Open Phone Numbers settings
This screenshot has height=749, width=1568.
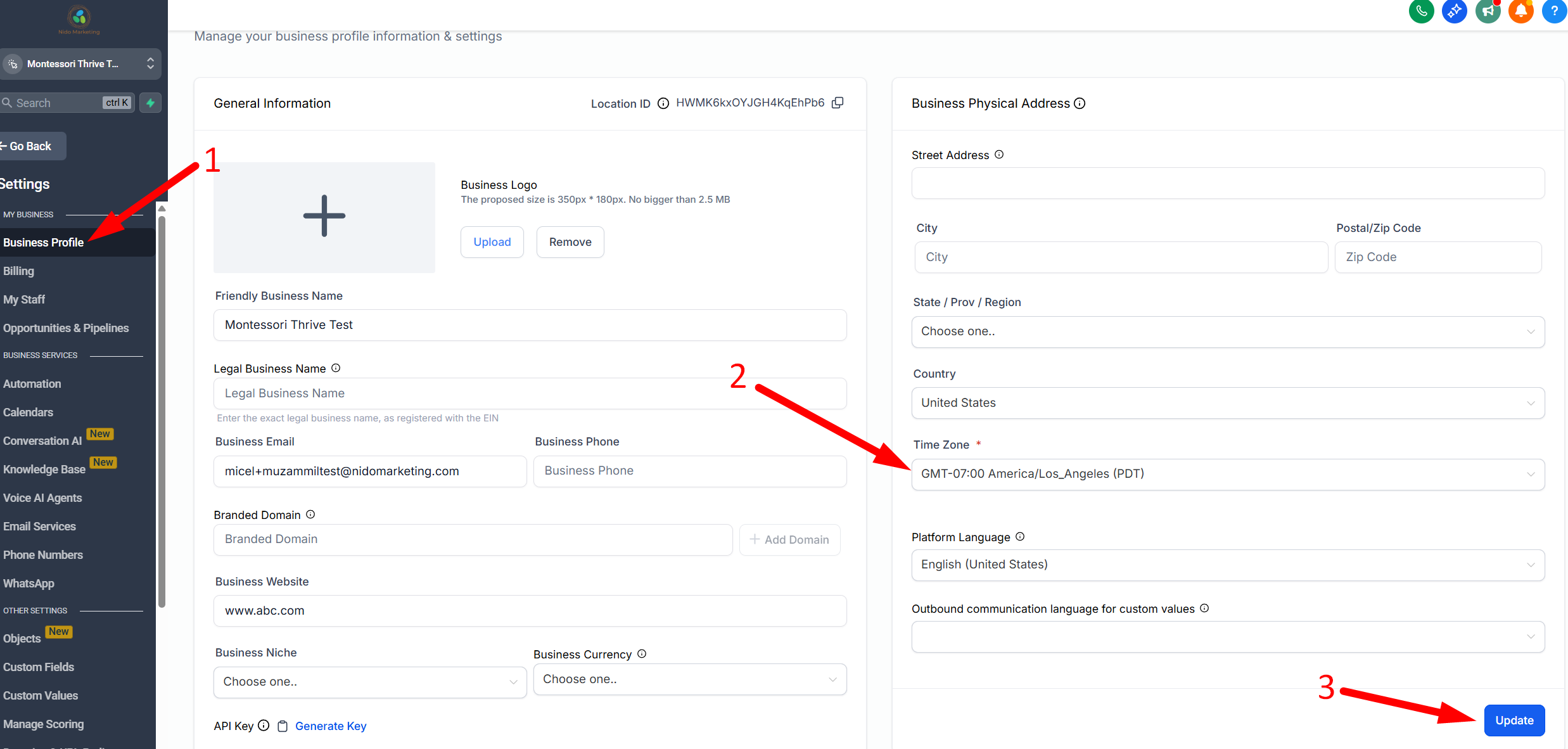(x=43, y=554)
